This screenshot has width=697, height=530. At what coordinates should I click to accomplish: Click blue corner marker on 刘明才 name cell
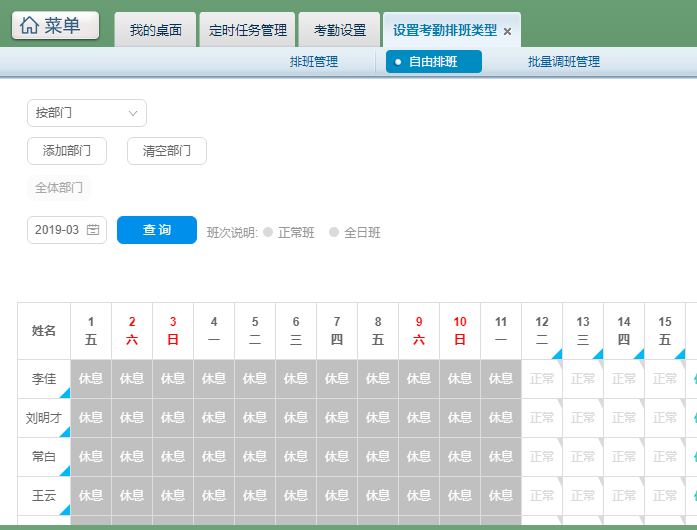65,432
